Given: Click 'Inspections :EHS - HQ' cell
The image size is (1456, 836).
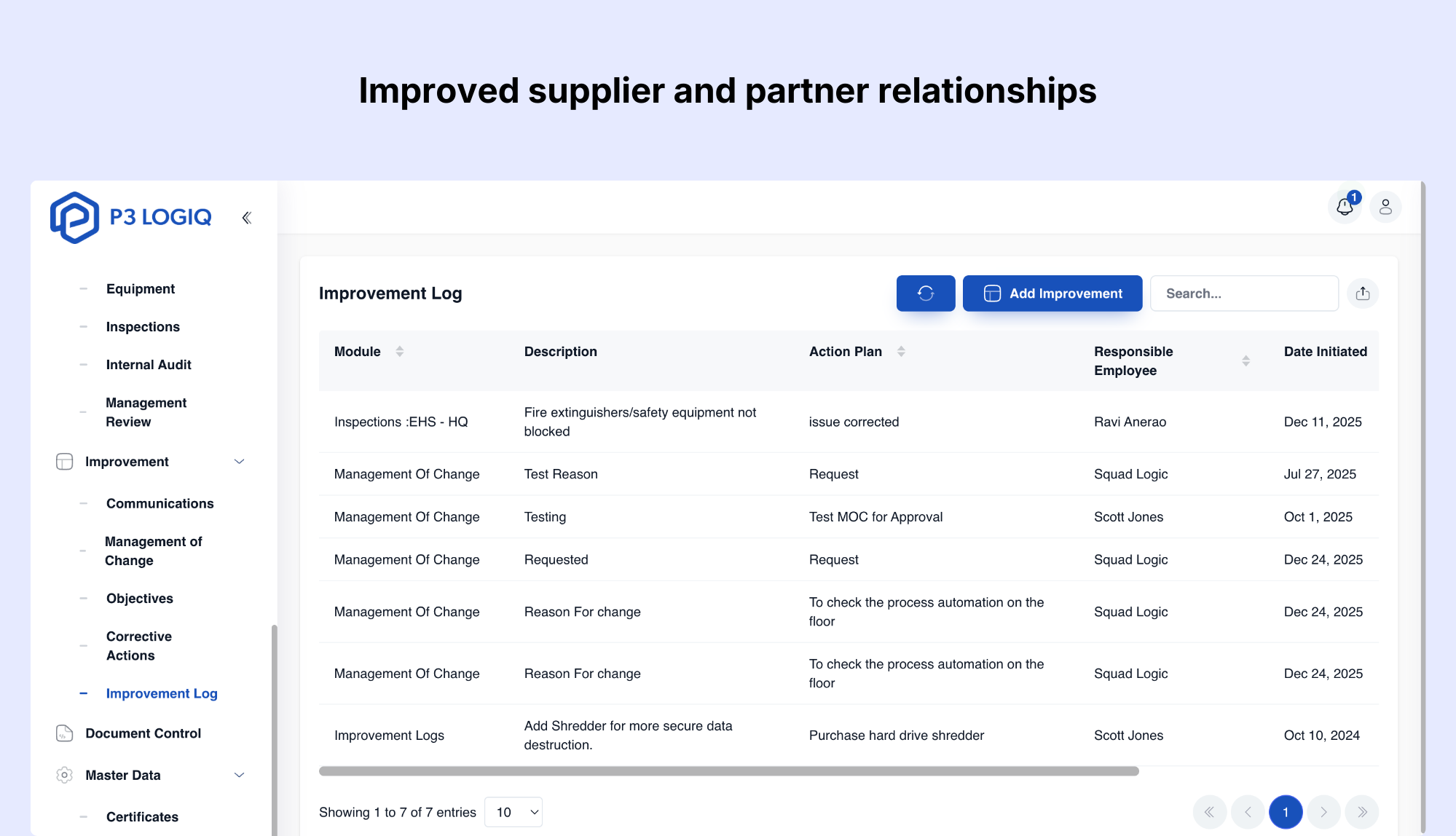Looking at the screenshot, I should tap(401, 422).
